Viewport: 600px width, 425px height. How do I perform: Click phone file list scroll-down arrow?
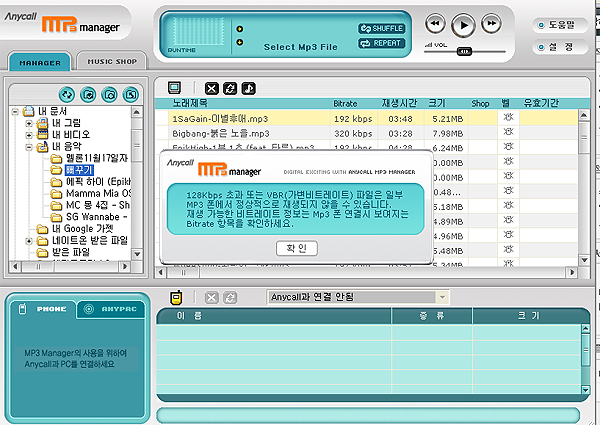coord(585,390)
